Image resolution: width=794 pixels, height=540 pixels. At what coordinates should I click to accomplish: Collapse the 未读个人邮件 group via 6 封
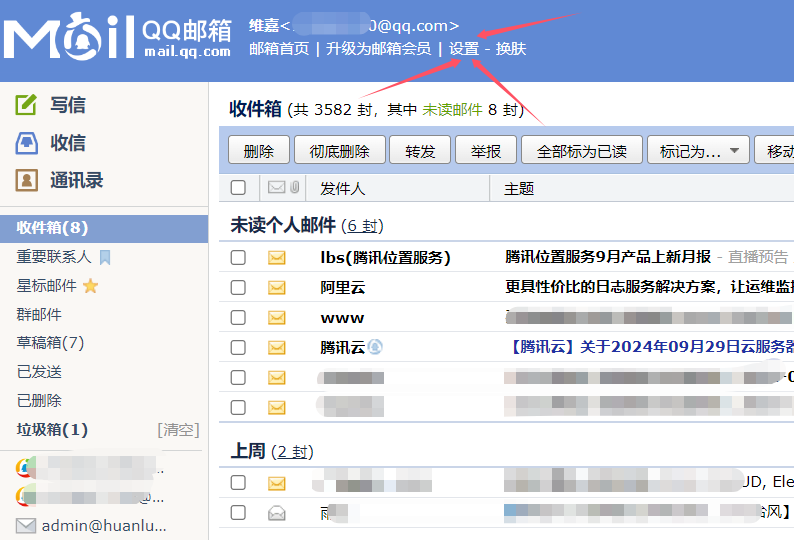(x=363, y=226)
